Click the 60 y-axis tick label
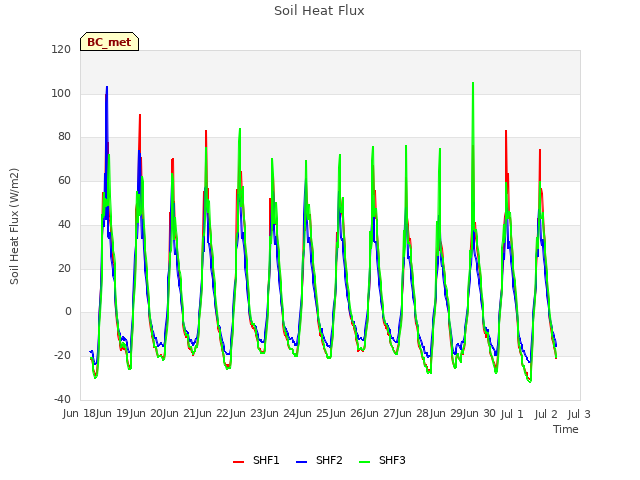The image size is (640, 480). 64,180
